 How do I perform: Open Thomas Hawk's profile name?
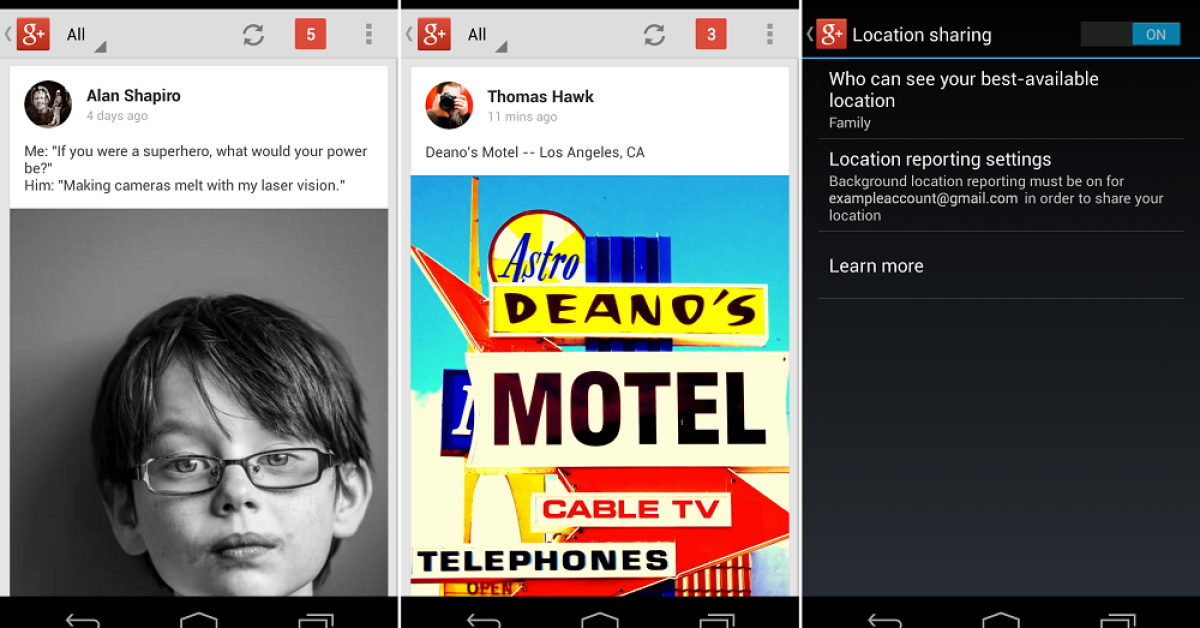click(x=540, y=96)
